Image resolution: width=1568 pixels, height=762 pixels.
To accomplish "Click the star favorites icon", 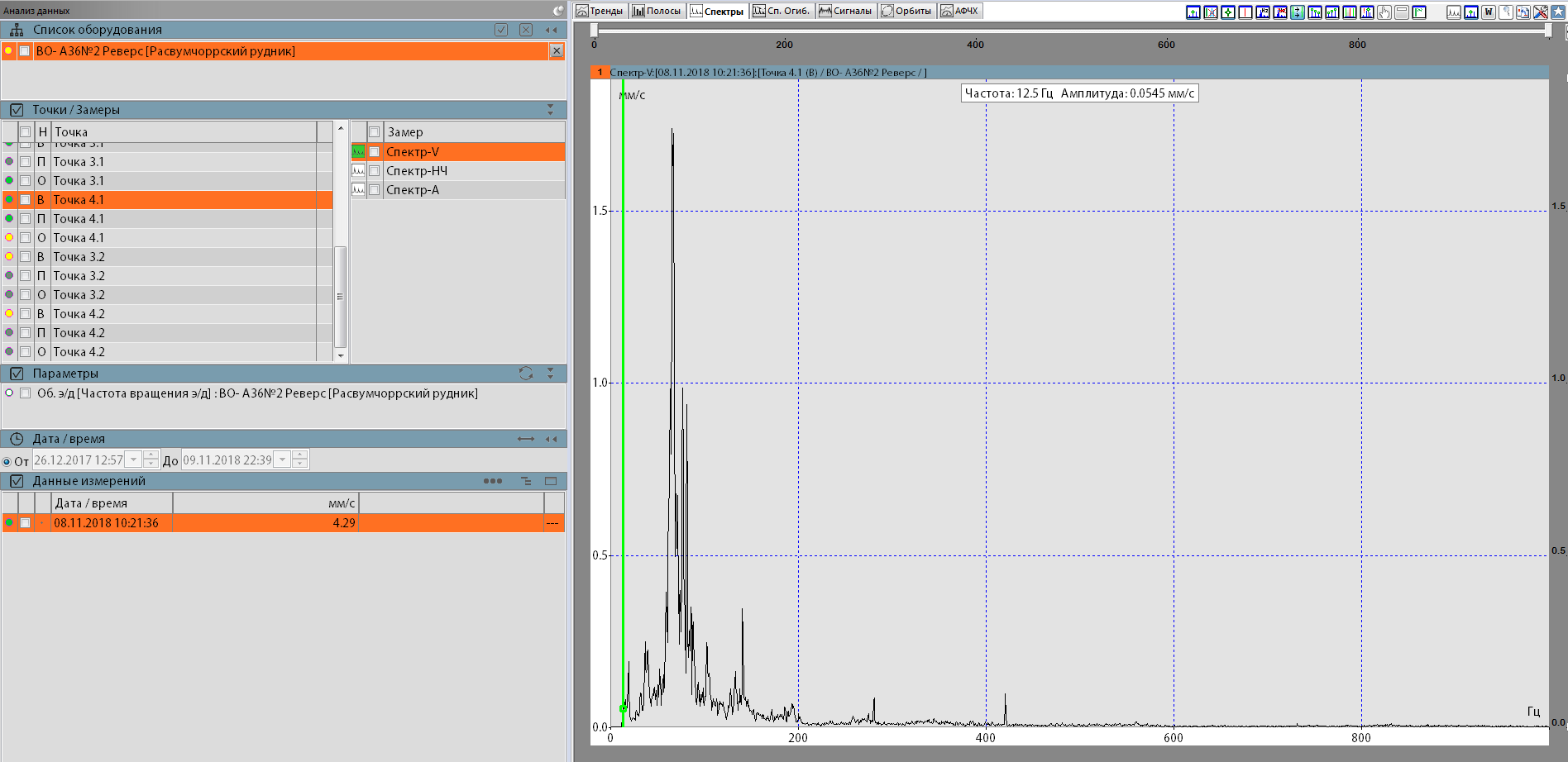I will tap(1558, 12).
